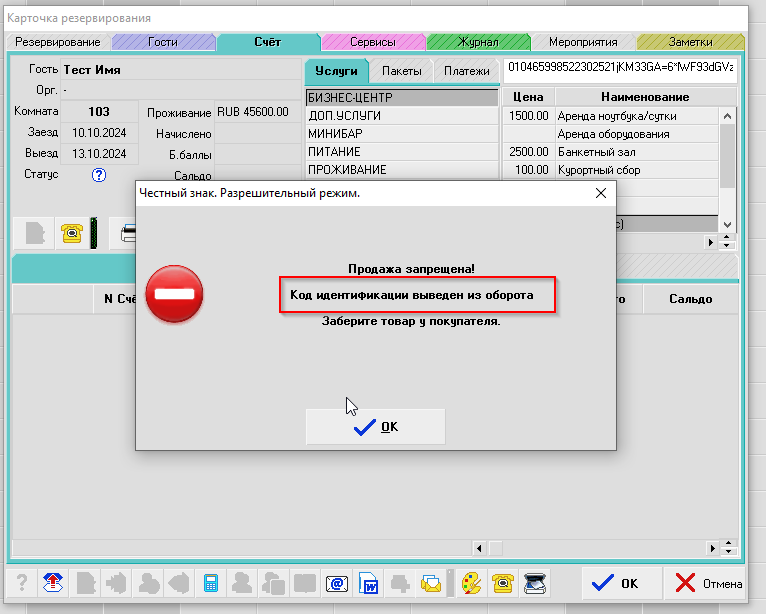Screen dimensions: 766x614
Task: Click the envelopes mail icon in bottom toolbar
Action: pyautogui.click(x=430, y=583)
